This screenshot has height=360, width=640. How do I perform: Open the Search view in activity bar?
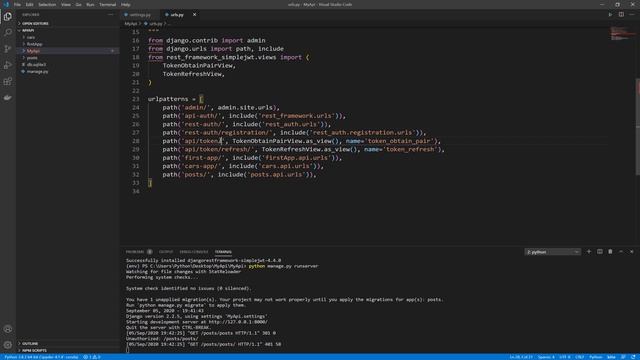8,32
